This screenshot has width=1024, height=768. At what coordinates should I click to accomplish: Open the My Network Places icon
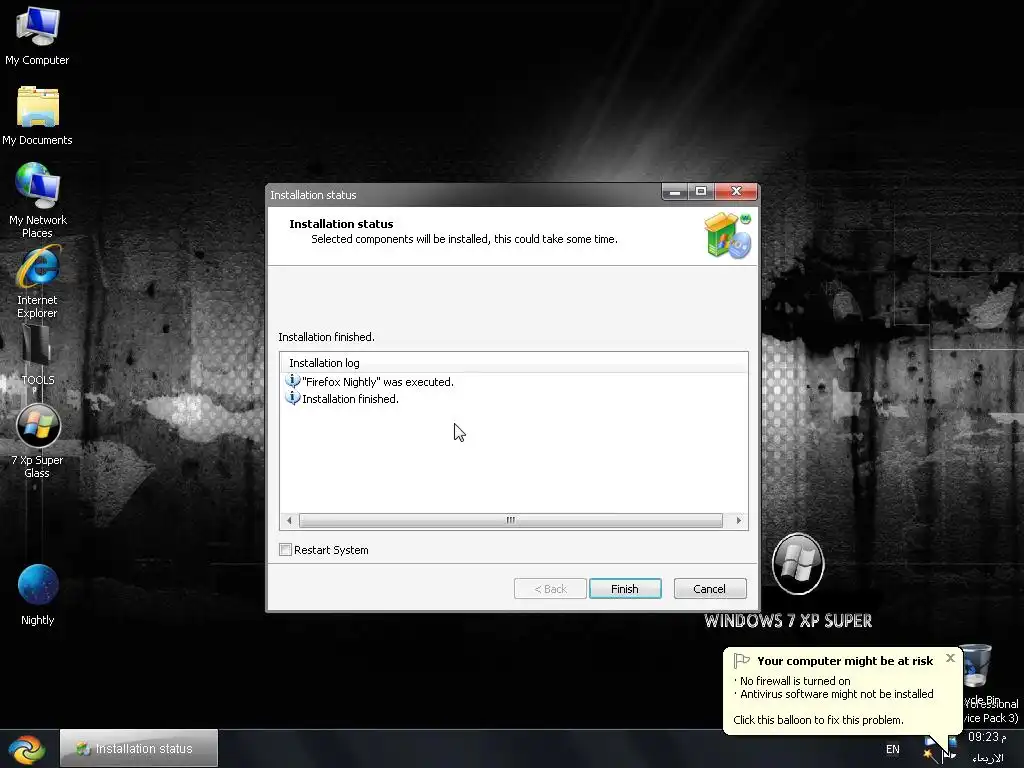38,186
